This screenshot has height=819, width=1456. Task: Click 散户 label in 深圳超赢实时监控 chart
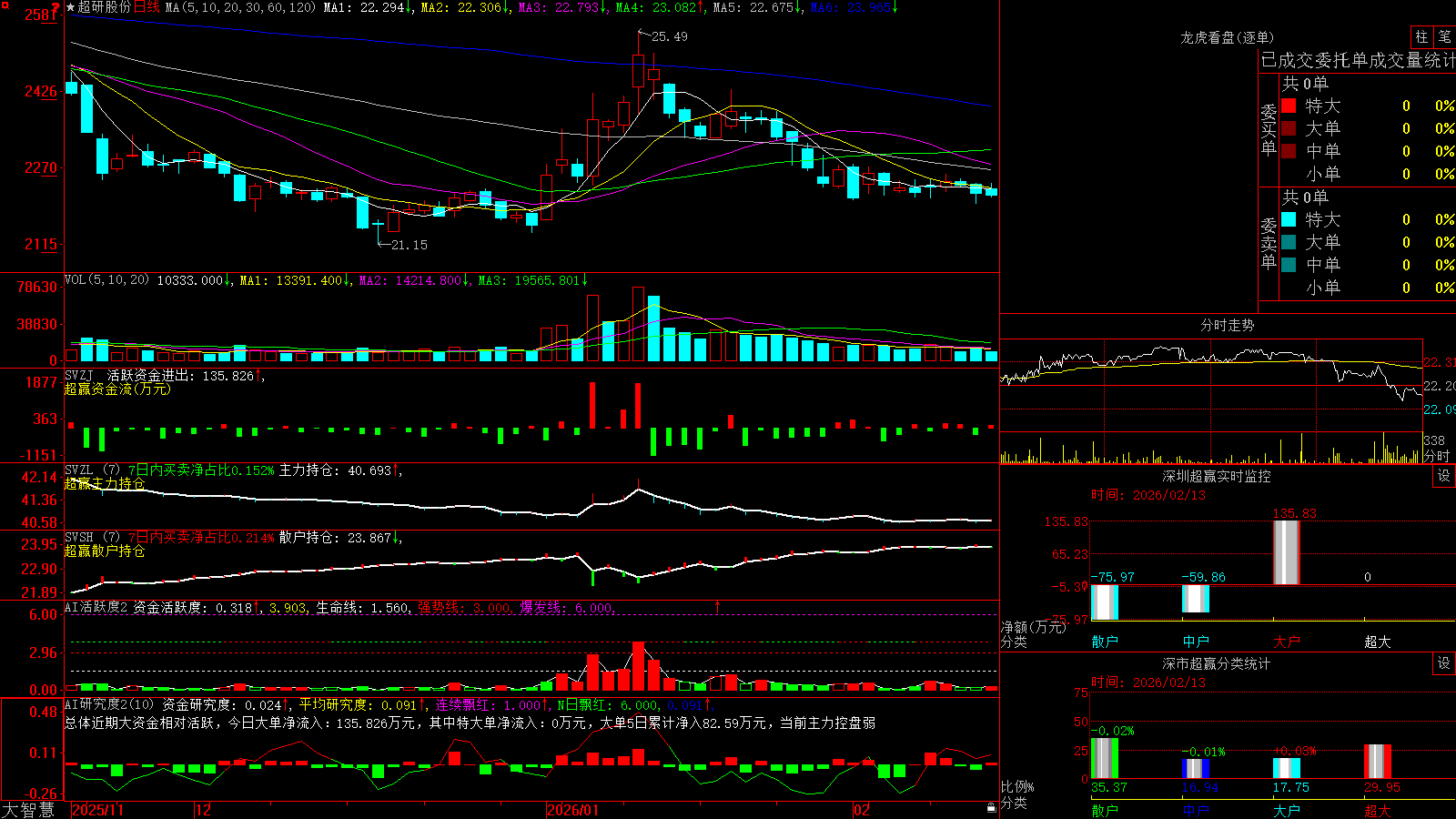pyautogui.click(x=1105, y=642)
